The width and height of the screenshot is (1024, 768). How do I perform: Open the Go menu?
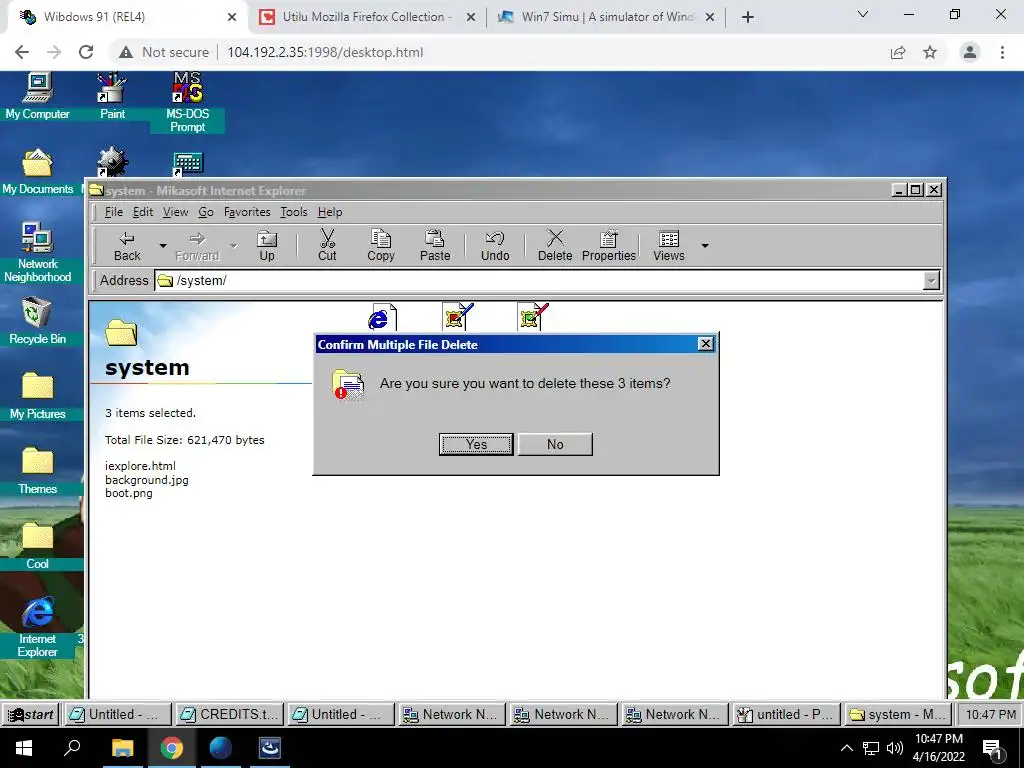click(206, 212)
